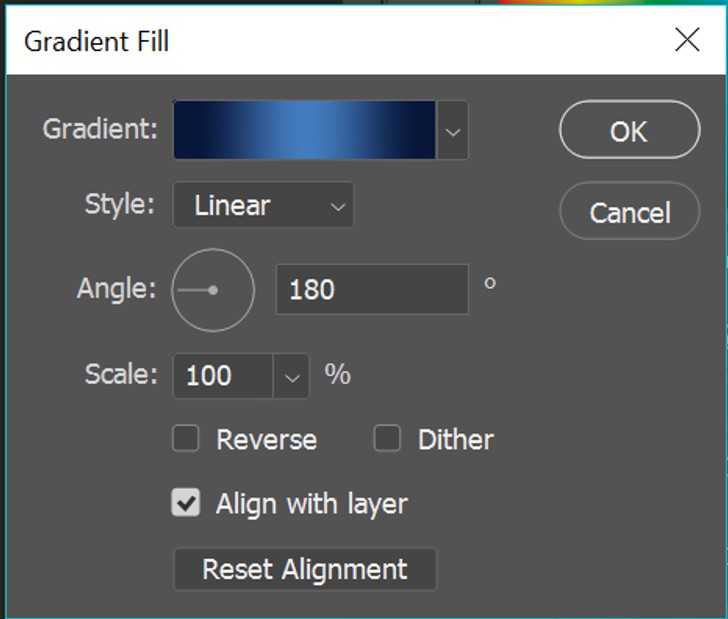Focus the Angle field showing 180

(371, 290)
